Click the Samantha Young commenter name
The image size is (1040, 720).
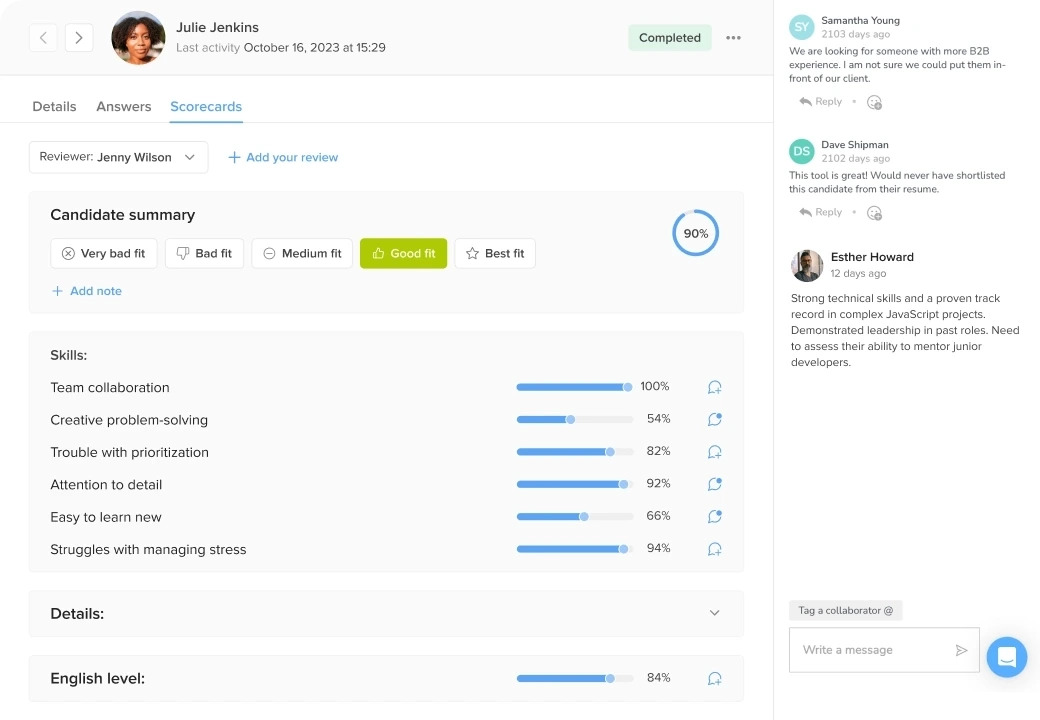click(x=860, y=21)
